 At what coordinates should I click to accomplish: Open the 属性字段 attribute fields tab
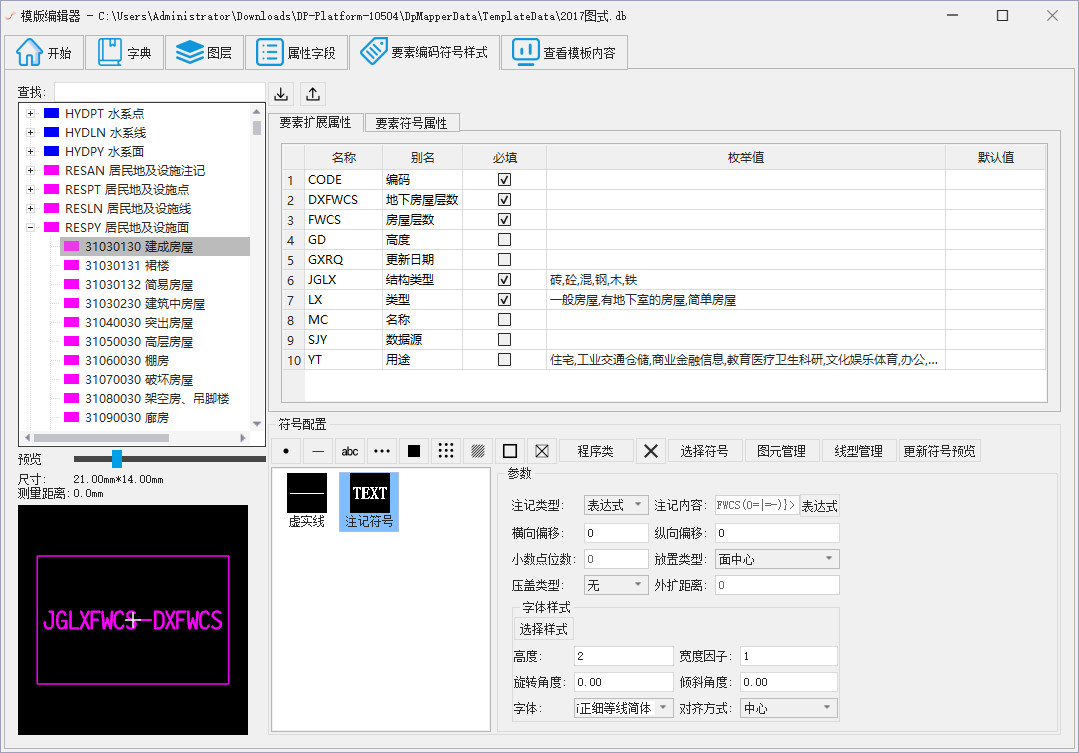pos(297,52)
